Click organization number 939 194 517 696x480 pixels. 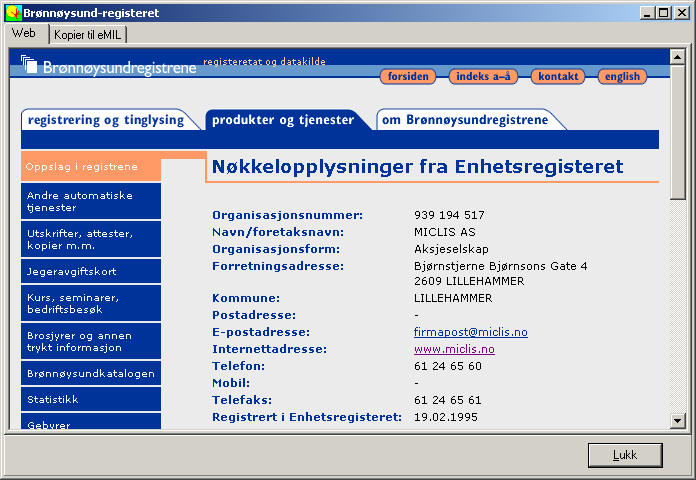click(x=449, y=215)
